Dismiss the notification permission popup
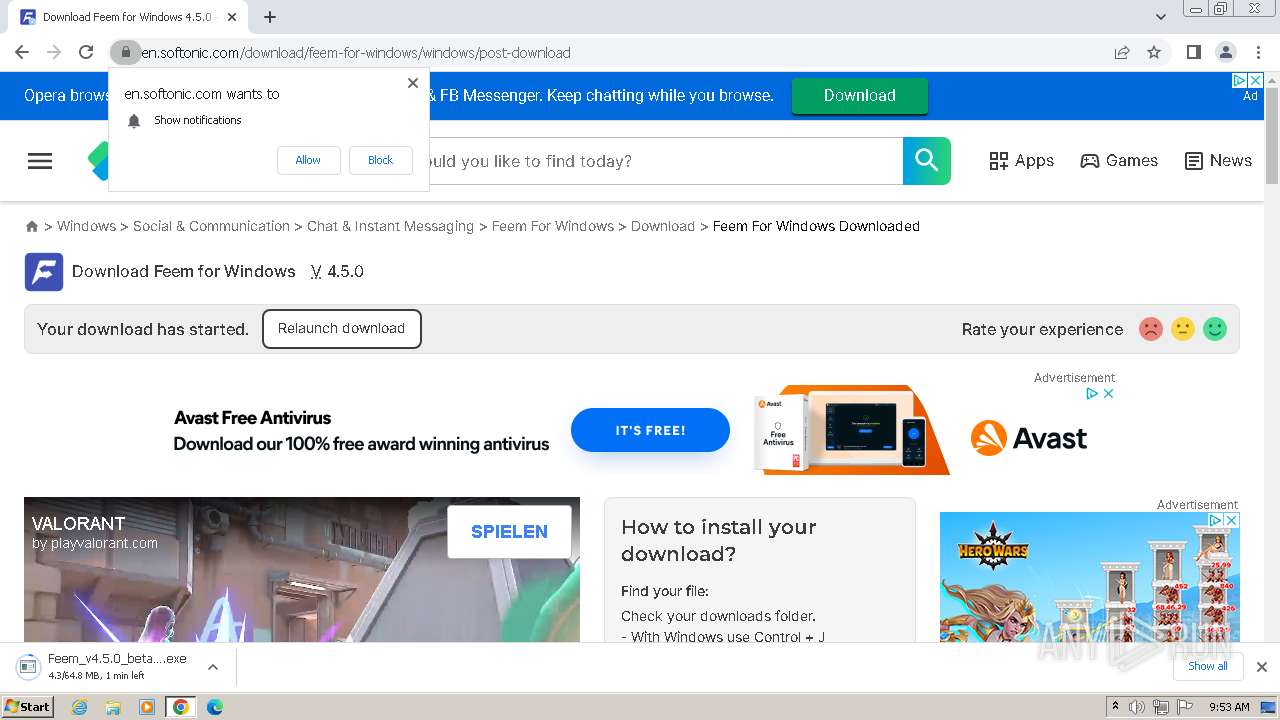Viewport: 1280px width, 720px height. click(x=413, y=83)
